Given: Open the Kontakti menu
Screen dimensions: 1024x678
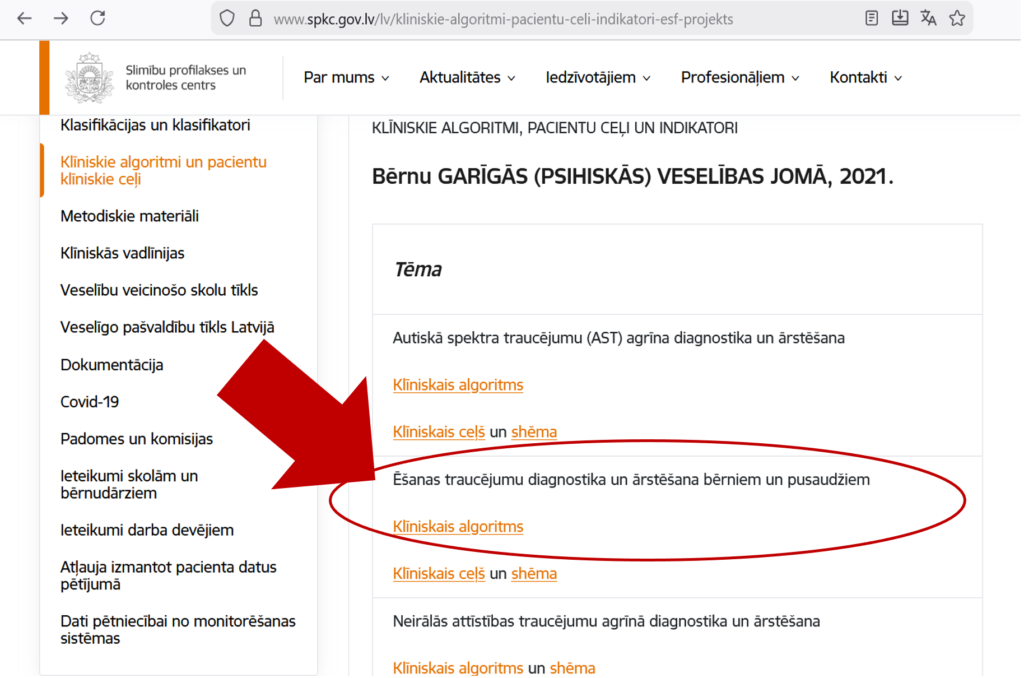Looking at the screenshot, I should [866, 78].
